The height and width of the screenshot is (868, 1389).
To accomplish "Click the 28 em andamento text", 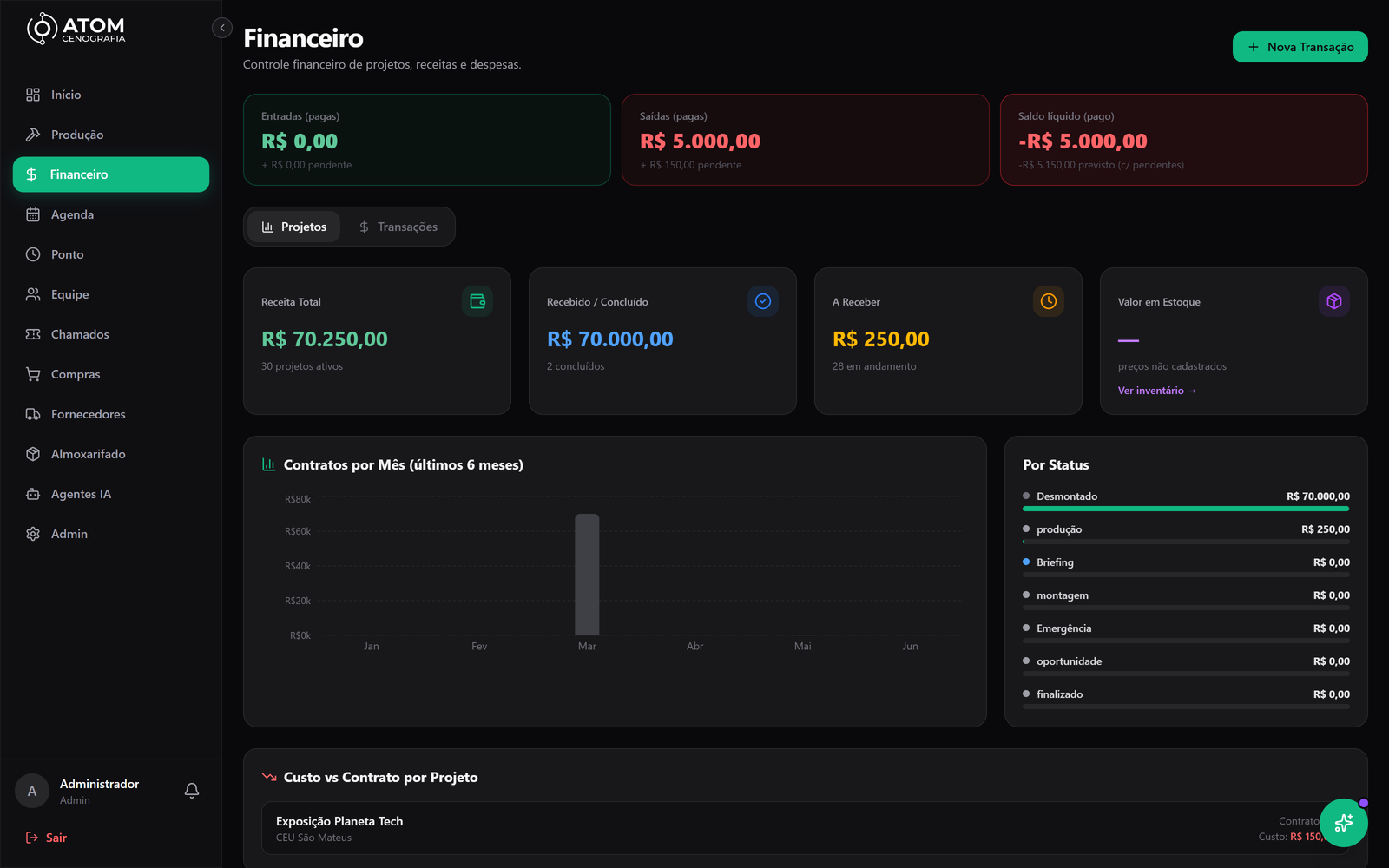I will tap(874, 366).
